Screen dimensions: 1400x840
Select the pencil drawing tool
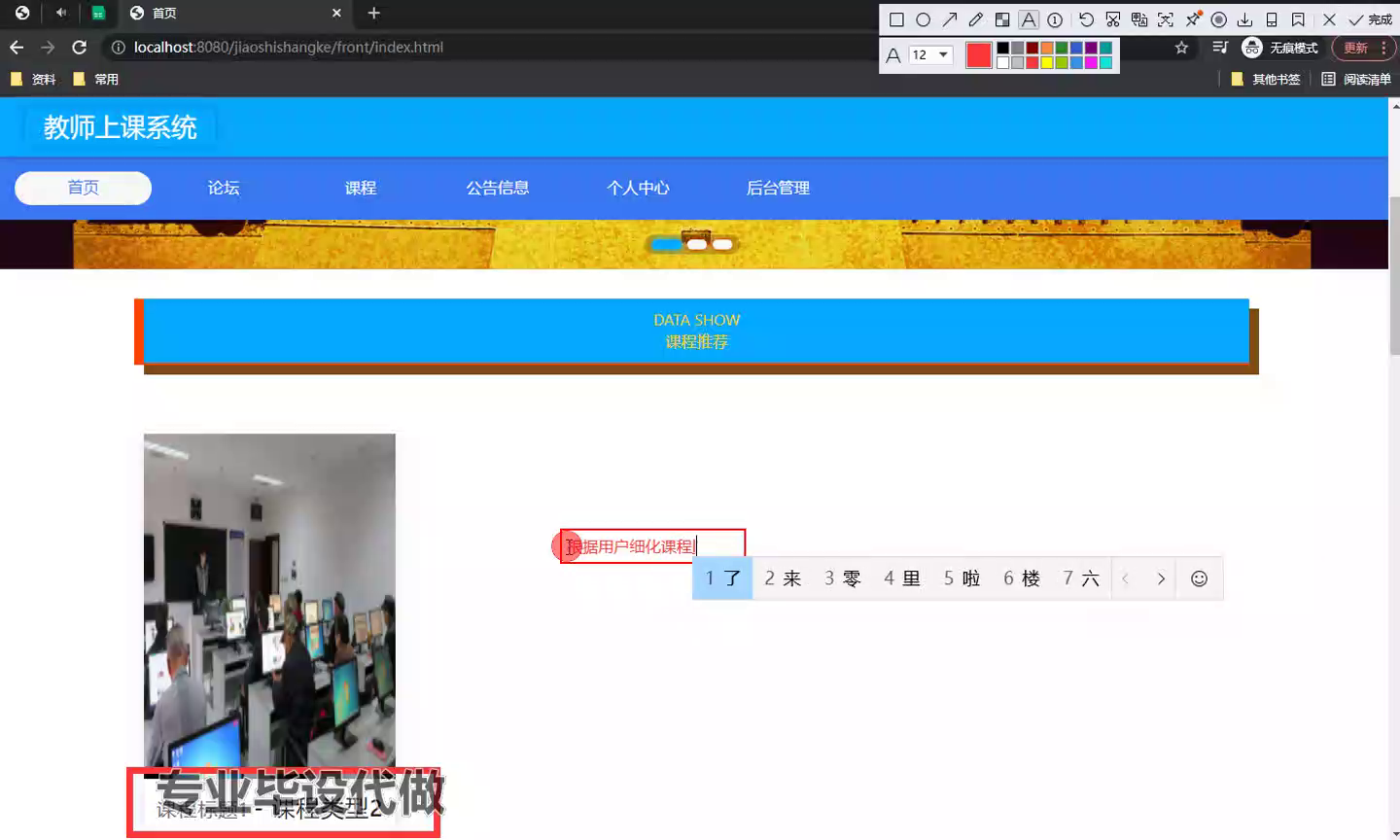click(x=976, y=19)
